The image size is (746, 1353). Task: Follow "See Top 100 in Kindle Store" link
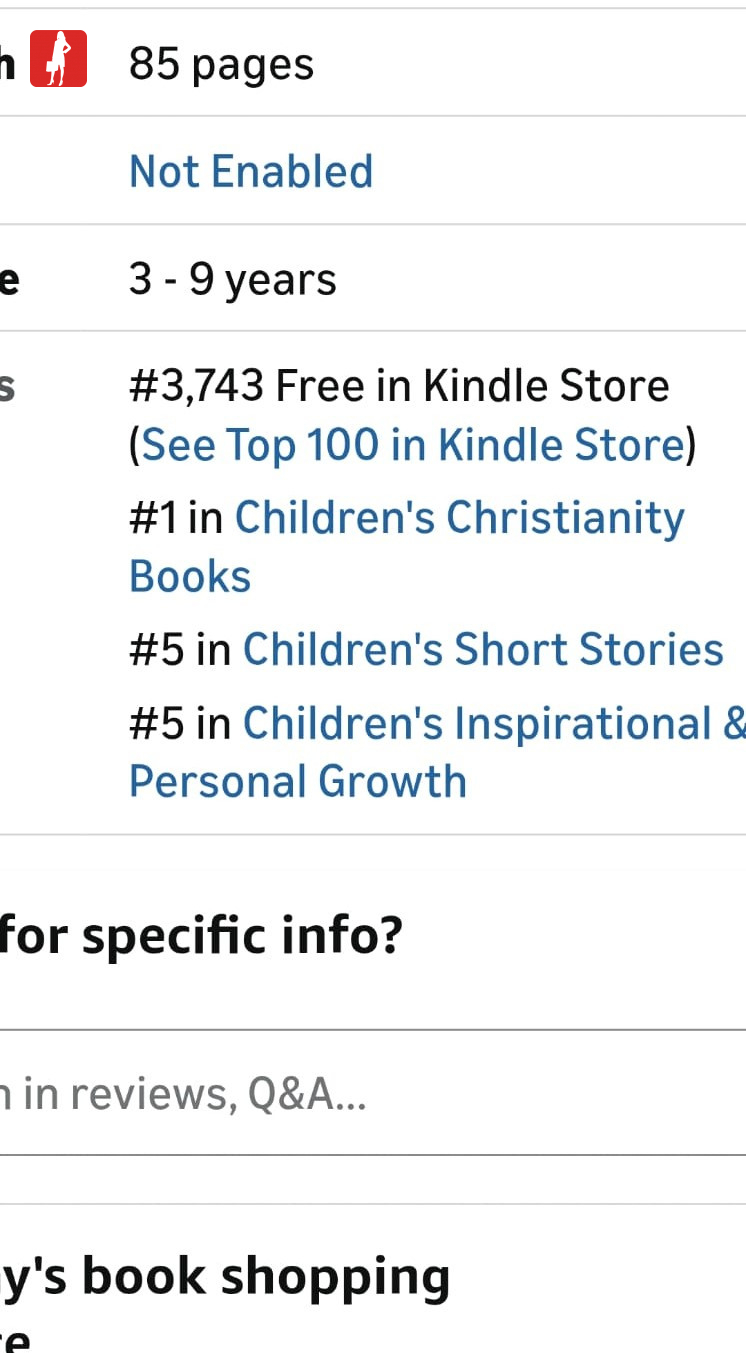412,445
